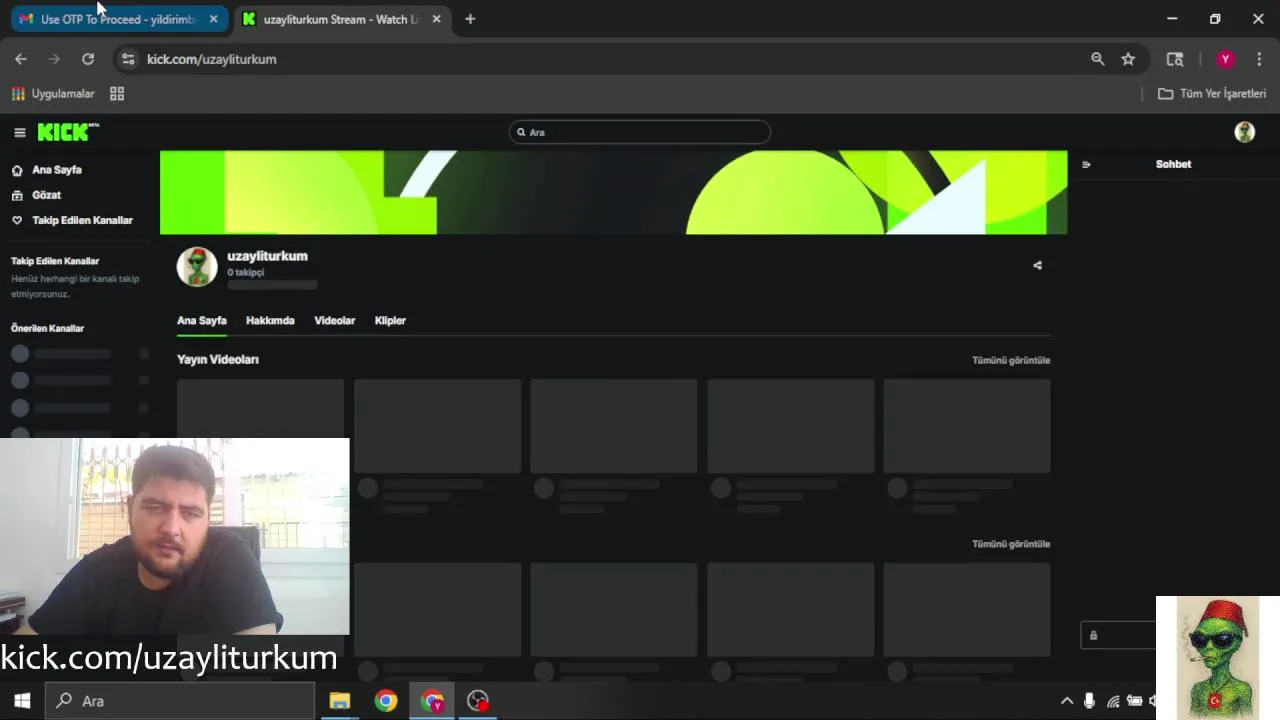Click the address bar URL kick.com/uzayliturkum

pyautogui.click(x=211, y=59)
